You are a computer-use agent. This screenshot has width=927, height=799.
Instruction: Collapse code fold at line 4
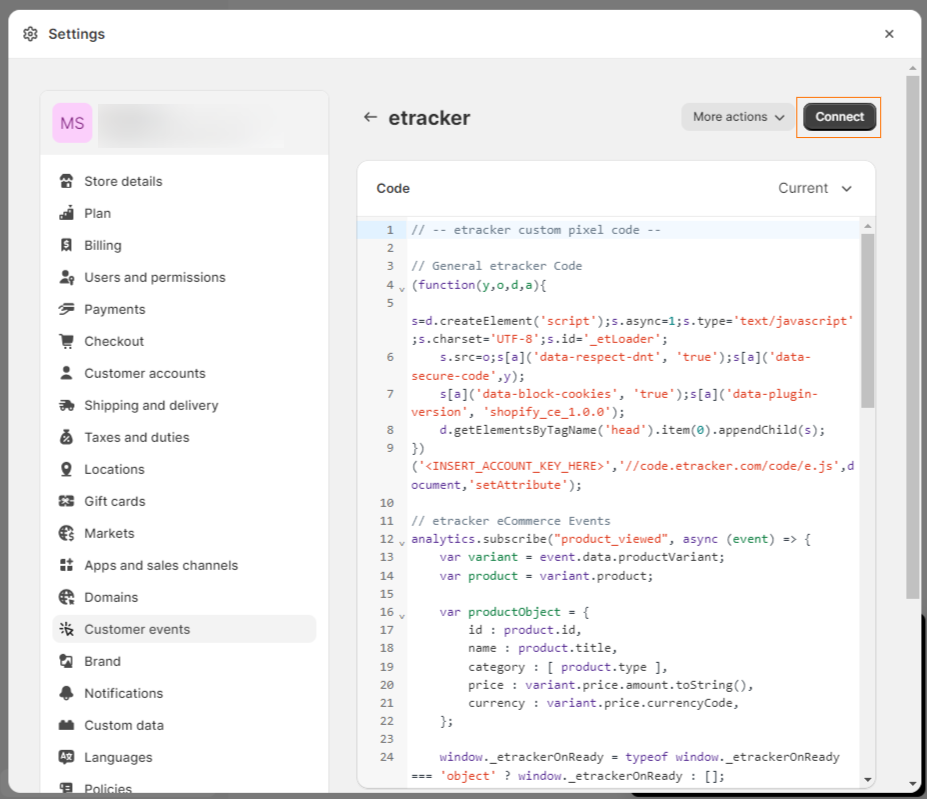[x=402, y=289]
